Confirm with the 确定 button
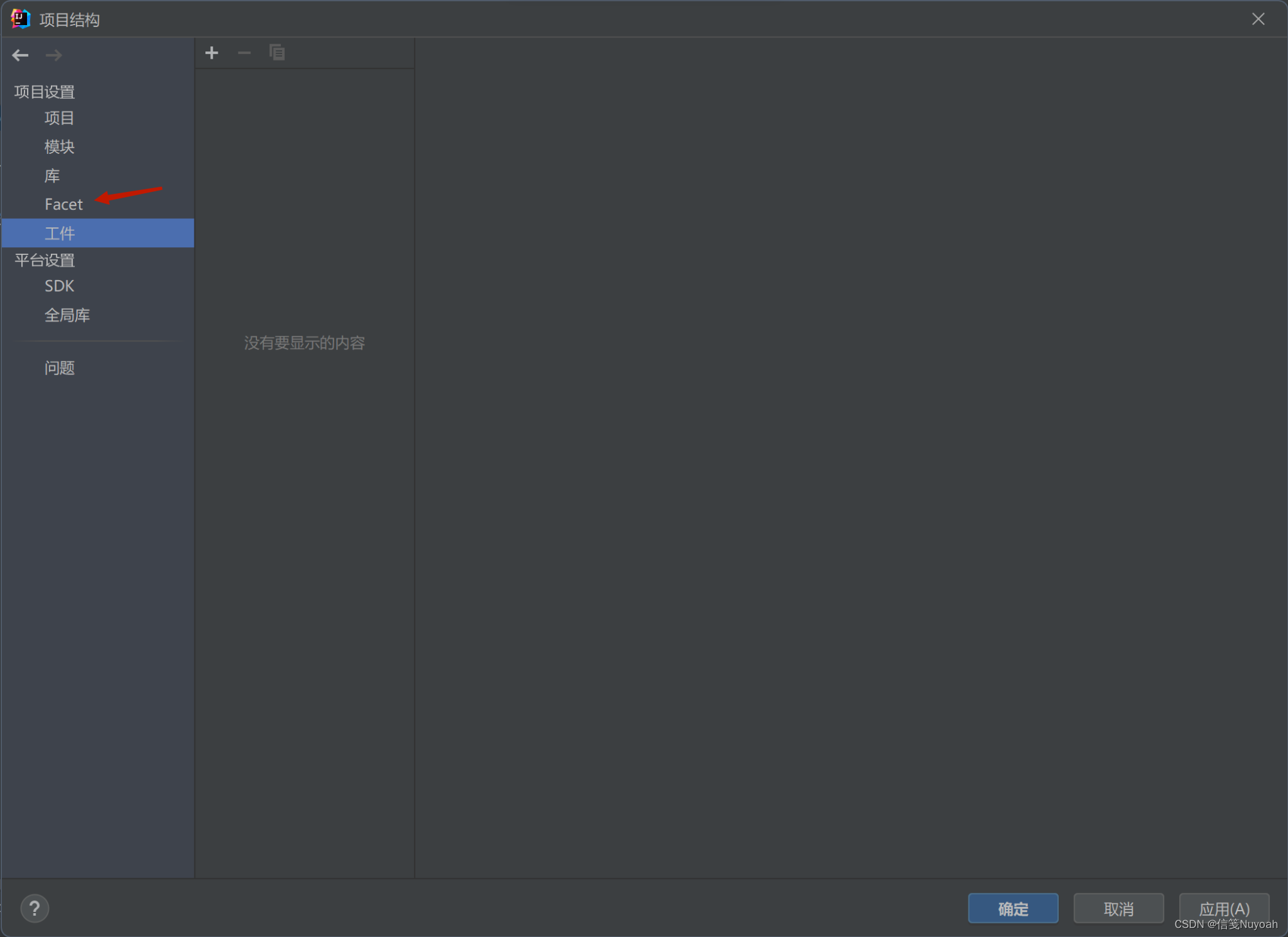Screen dimensions: 1288x937 click(1013, 908)
